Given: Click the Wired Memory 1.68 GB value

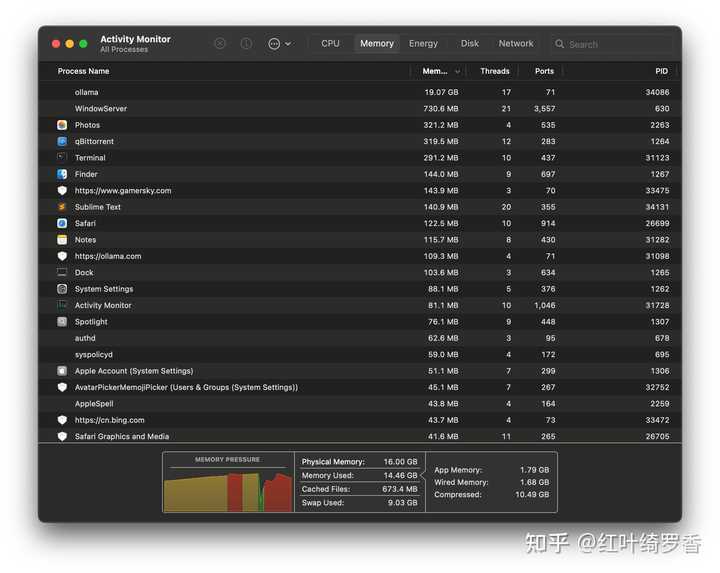Looking at the screenshot, I should coord(534,483).
